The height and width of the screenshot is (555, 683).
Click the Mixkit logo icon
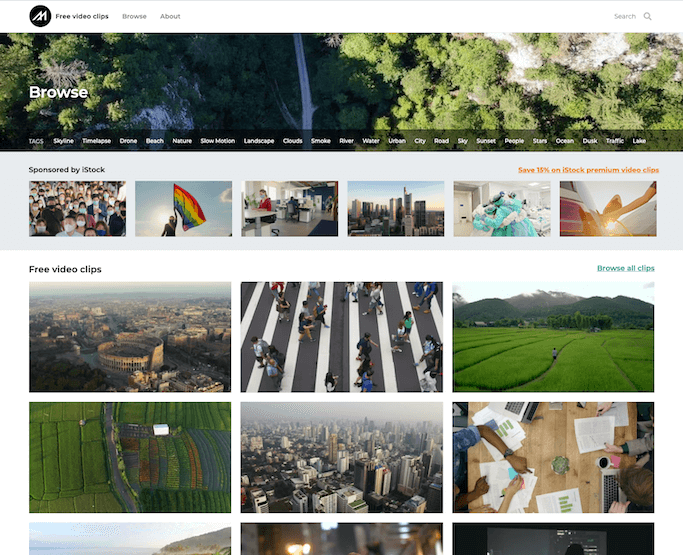[40, 16]
